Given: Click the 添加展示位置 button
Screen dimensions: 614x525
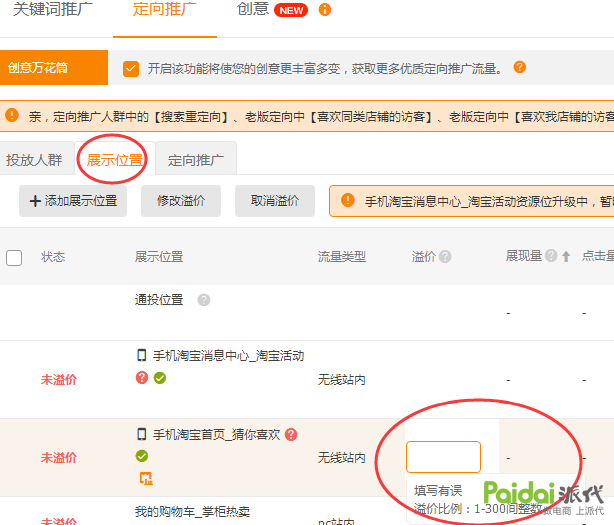Looking at the screenshot, I should (73, 201).
